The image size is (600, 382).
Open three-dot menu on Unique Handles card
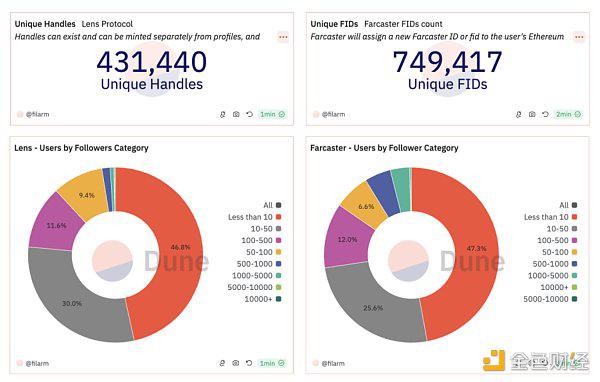pyautogui.click(x=283, y=37)
